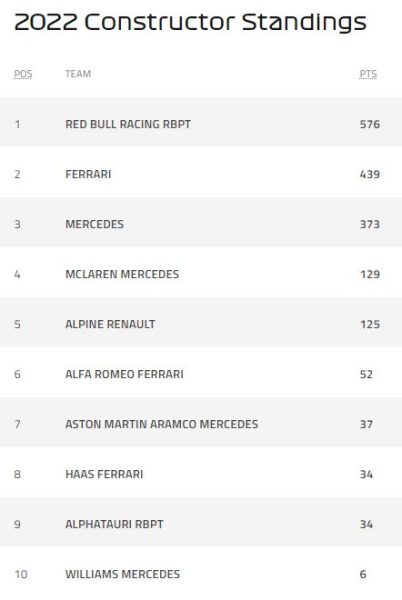This screenshot has height=600, width=402.
Task: Click the 6 points value for Williams
Action: click(x=363, y=574)
